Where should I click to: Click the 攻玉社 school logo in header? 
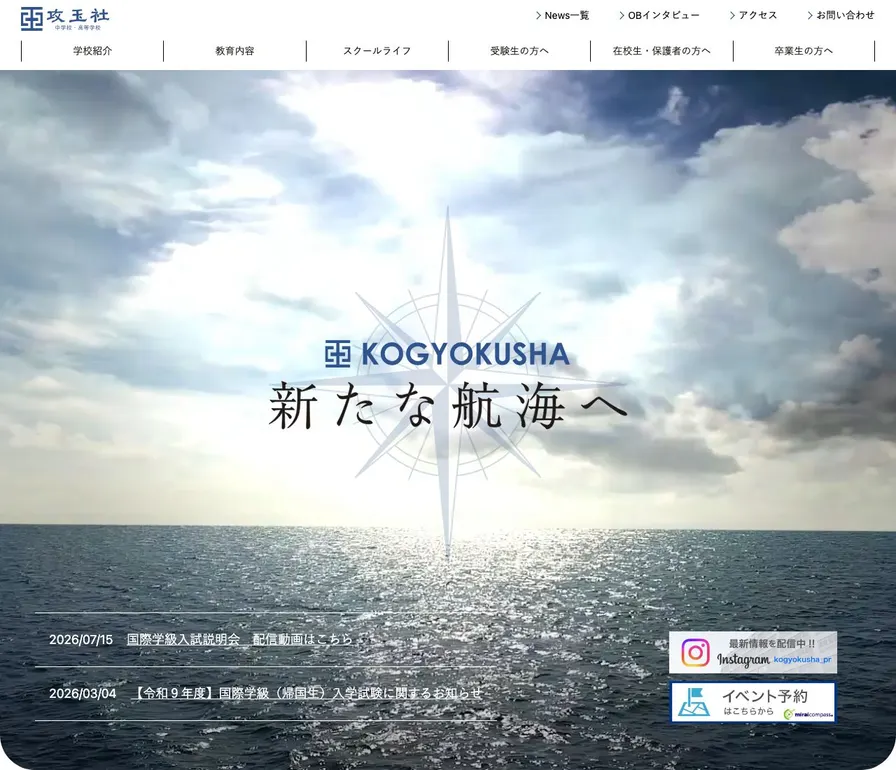[x=65, y=19]
